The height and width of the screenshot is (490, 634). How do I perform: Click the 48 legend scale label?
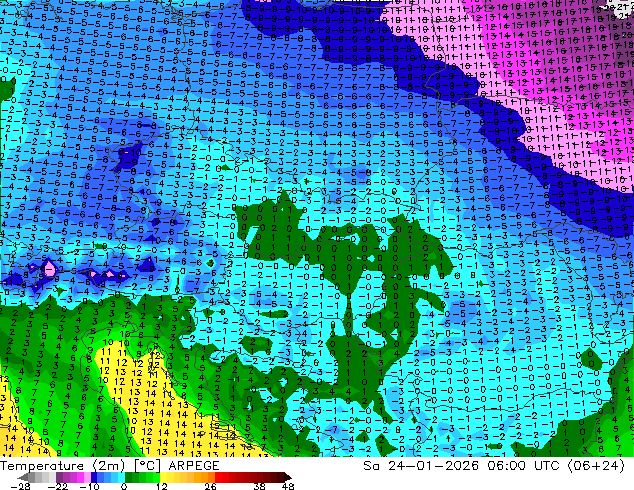click(x=288, y=486)
